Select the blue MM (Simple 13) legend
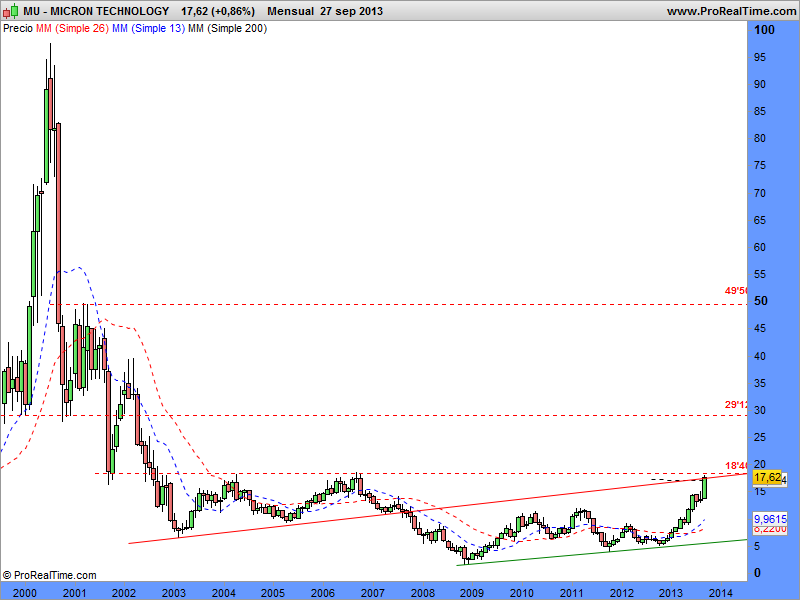The height and width of the screenshot is (600, 800). (x=148, y=29)
